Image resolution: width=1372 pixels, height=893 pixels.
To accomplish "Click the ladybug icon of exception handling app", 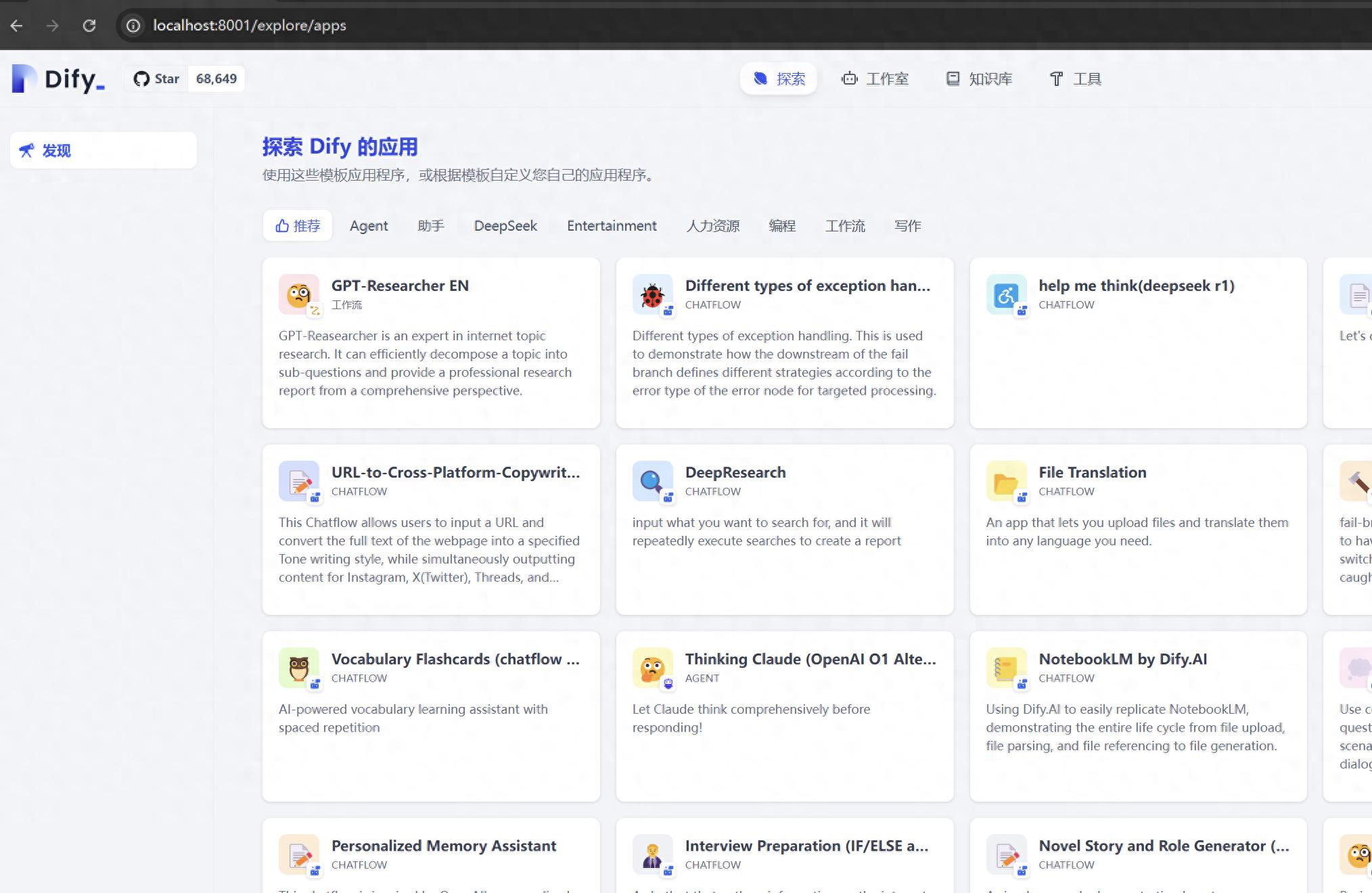I will pos(652,294).
